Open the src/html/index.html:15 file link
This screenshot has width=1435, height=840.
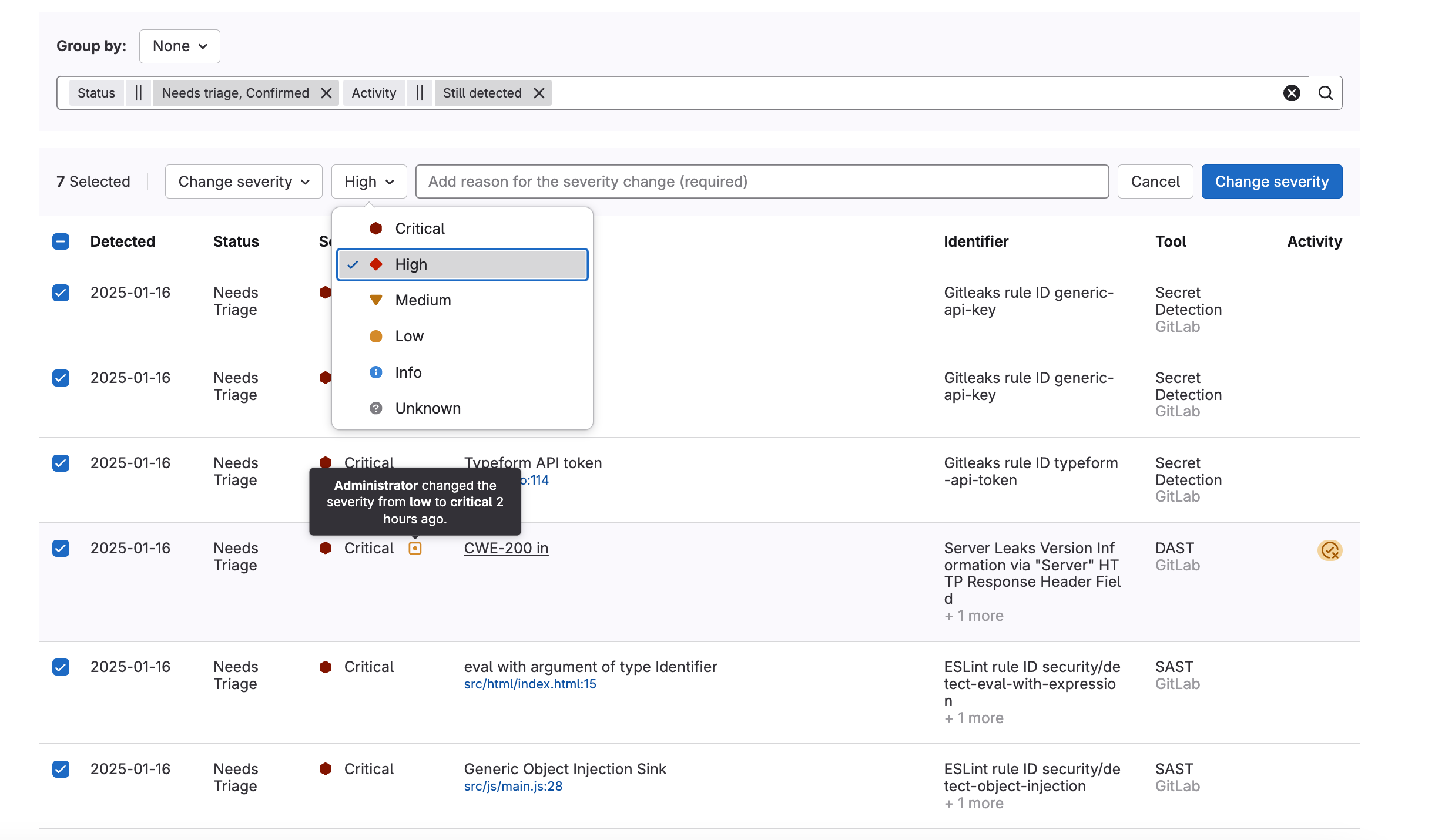529,684
